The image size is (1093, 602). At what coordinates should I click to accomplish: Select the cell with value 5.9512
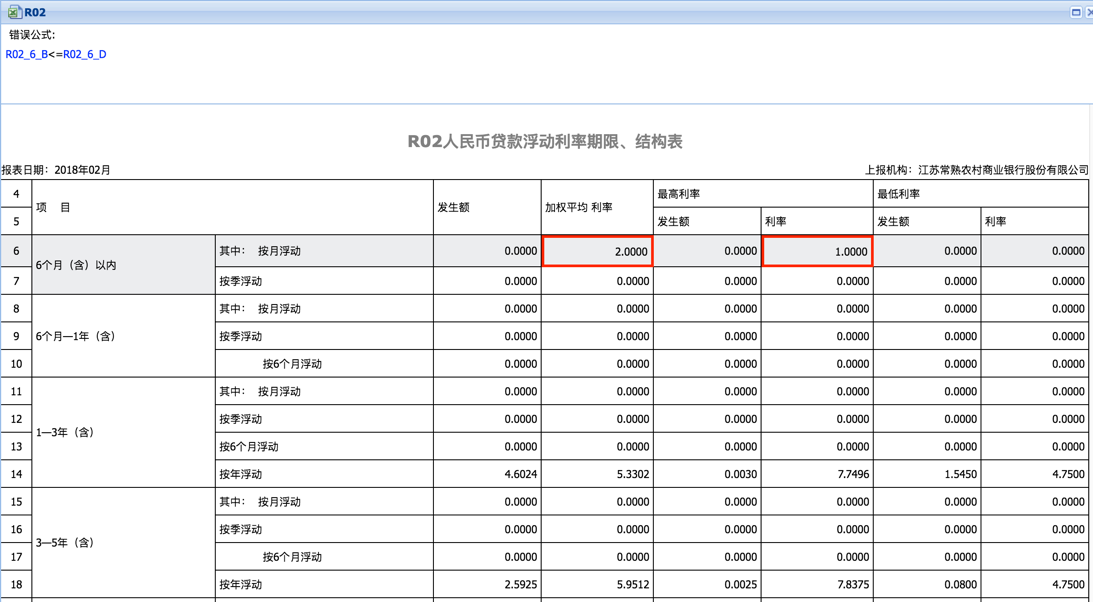(597, 584)
